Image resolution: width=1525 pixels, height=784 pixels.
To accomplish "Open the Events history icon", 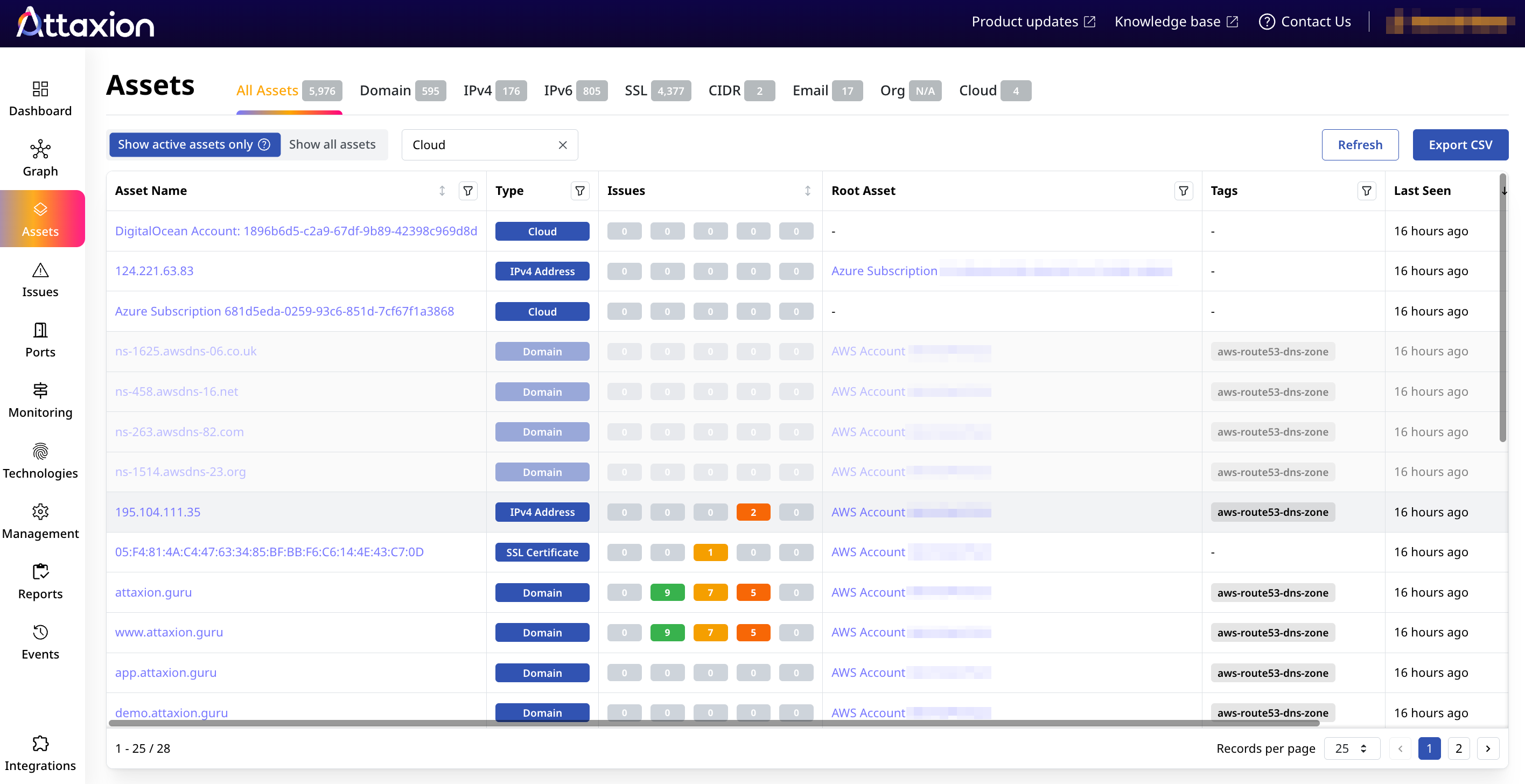I will [40, 632].
